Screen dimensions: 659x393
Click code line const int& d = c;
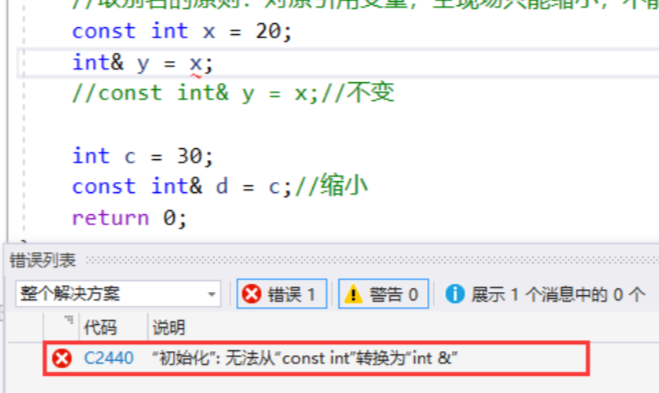[182, 187]
